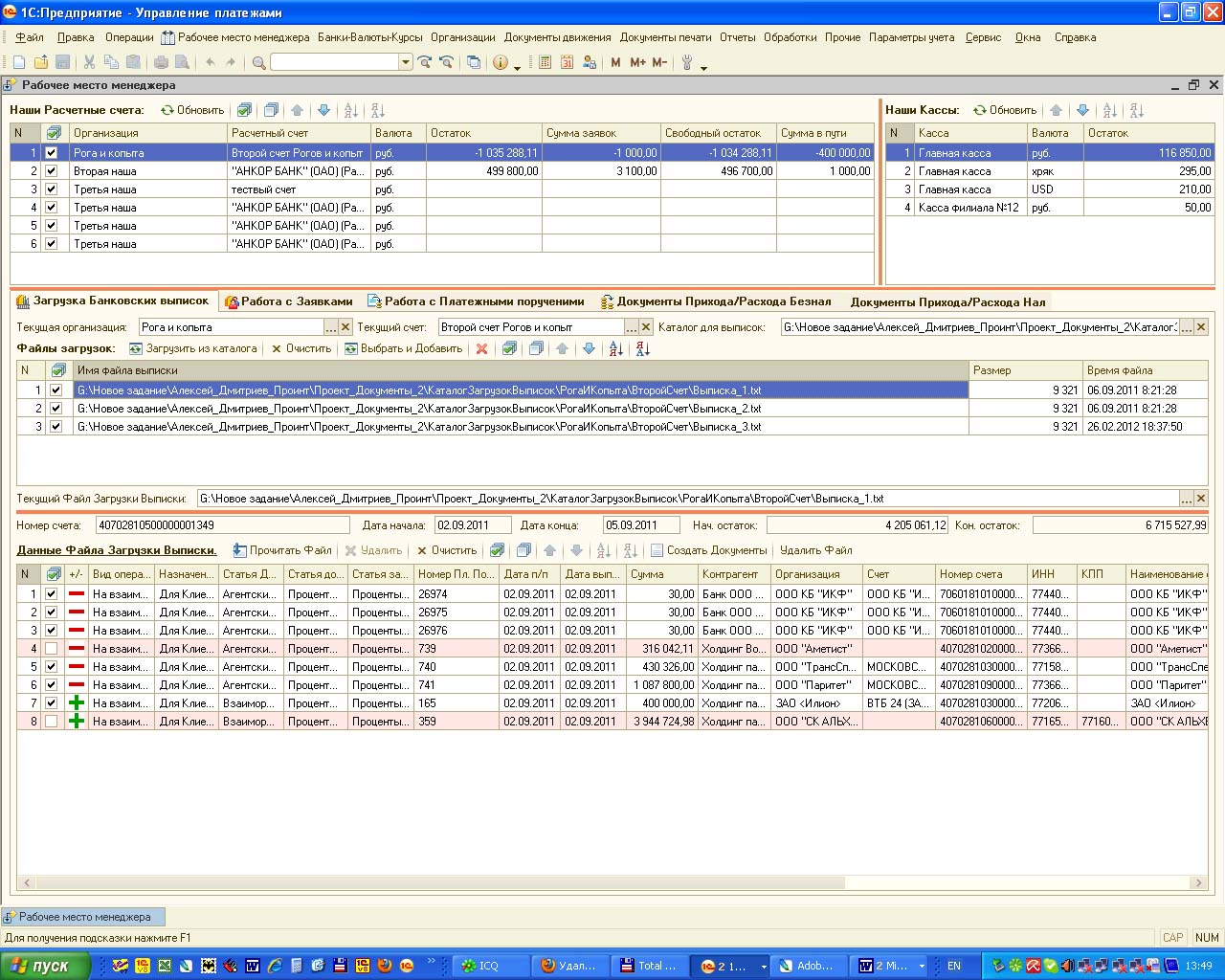Open the selection button for Текущий счет
1225x980 pixels.
(632, 327)
